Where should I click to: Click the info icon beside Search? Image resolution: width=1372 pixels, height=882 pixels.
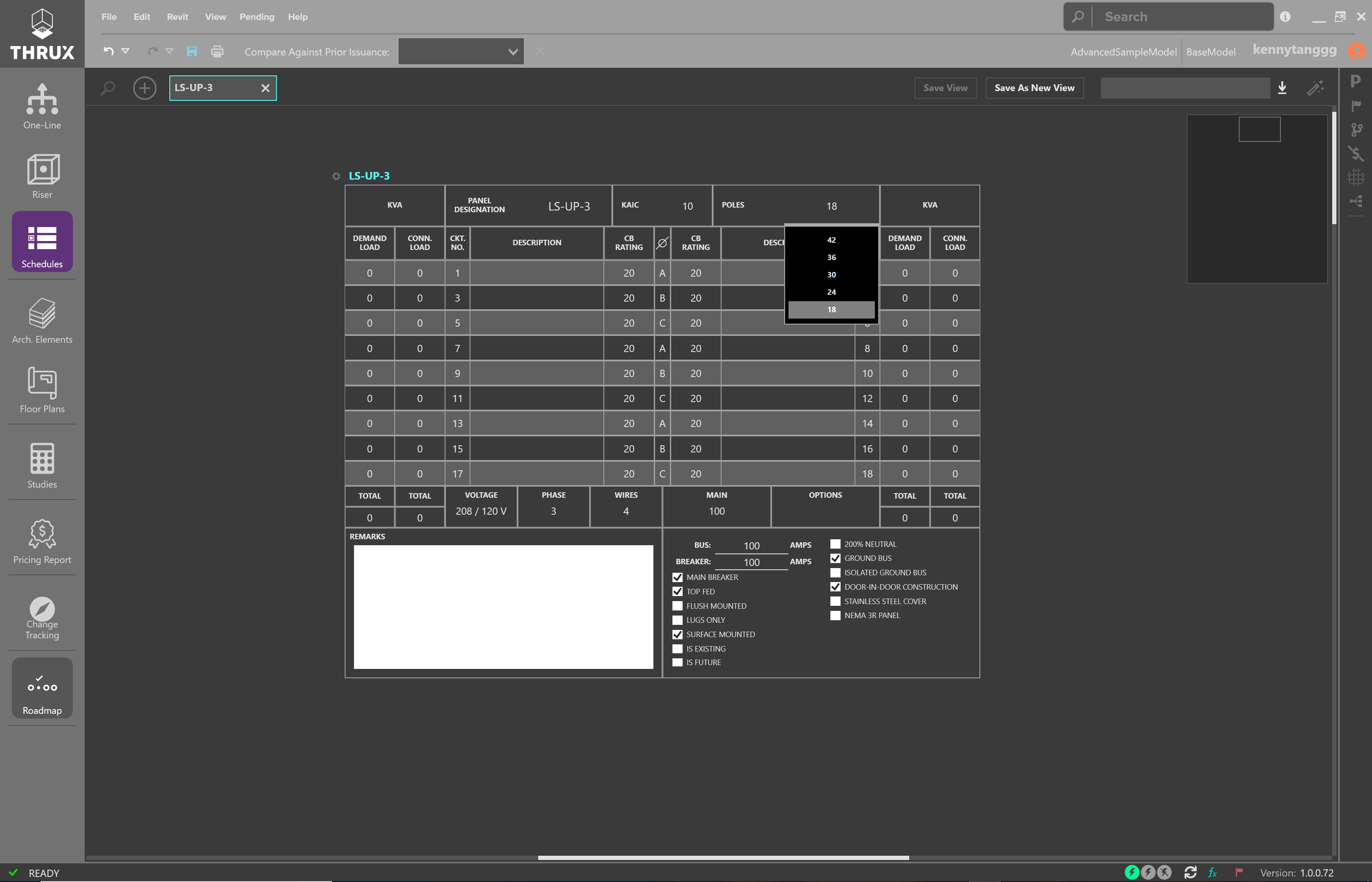pyautogui.click(x=1285, y=17)
